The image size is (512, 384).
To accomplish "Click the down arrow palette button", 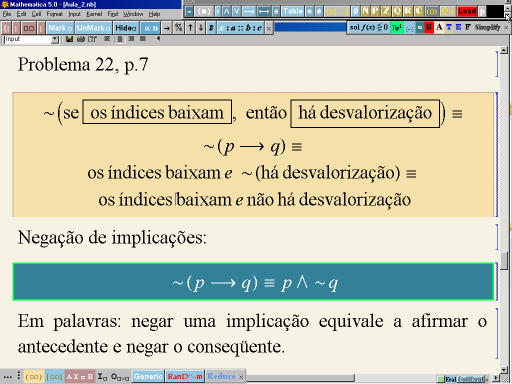I will click(201, 28).
